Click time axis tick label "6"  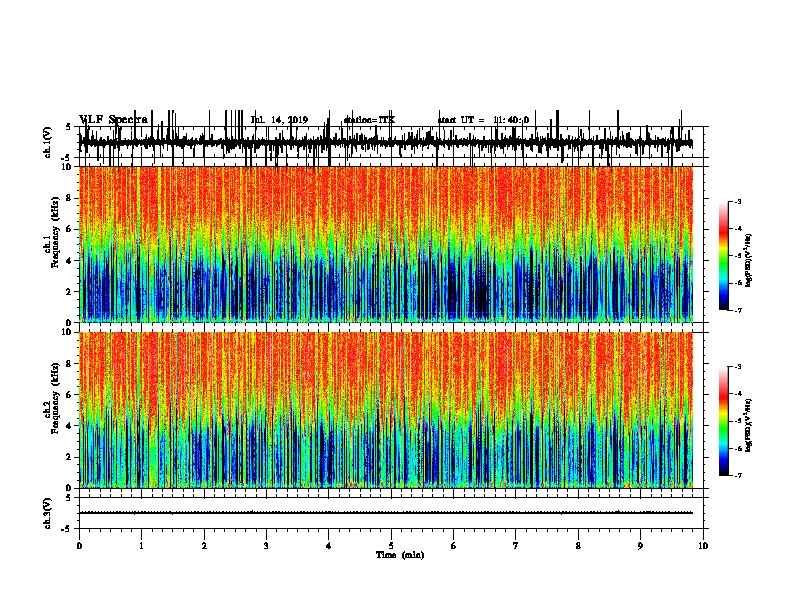point(453,546)
